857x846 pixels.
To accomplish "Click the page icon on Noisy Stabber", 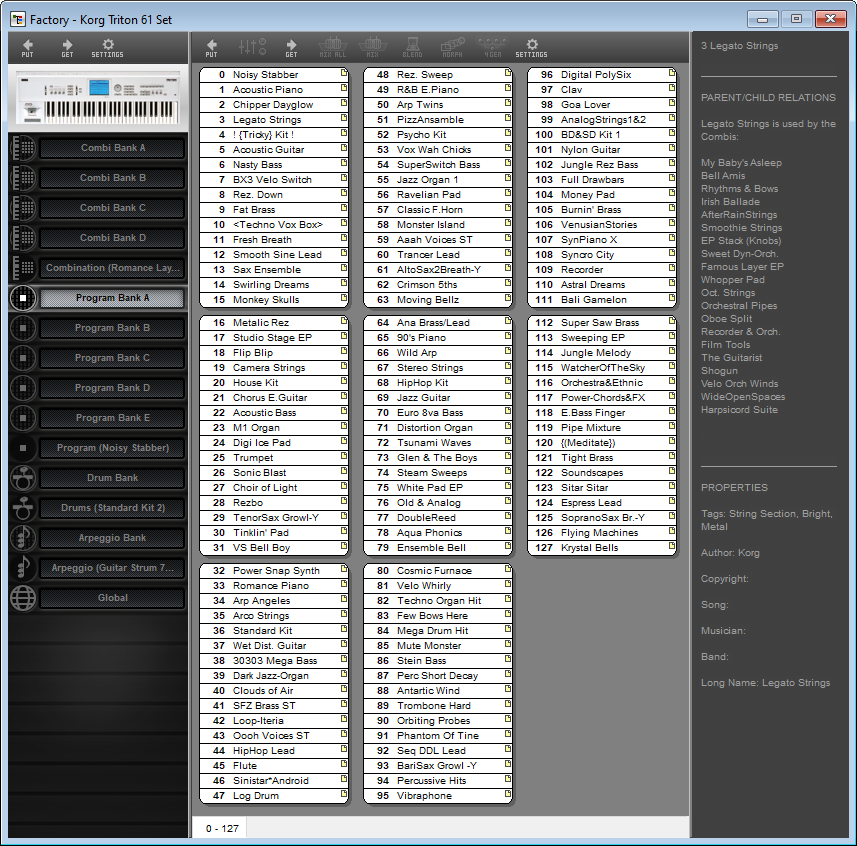I will 344,73.
